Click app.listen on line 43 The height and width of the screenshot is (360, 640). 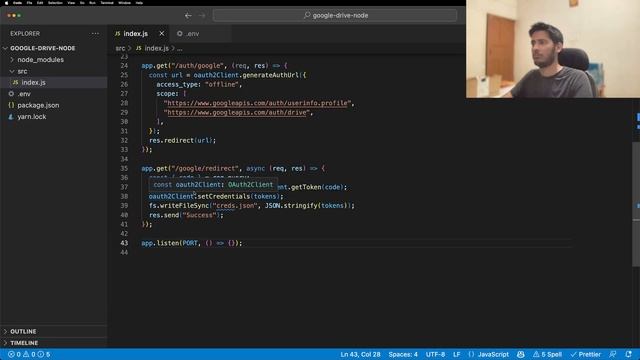pos(160,243)
